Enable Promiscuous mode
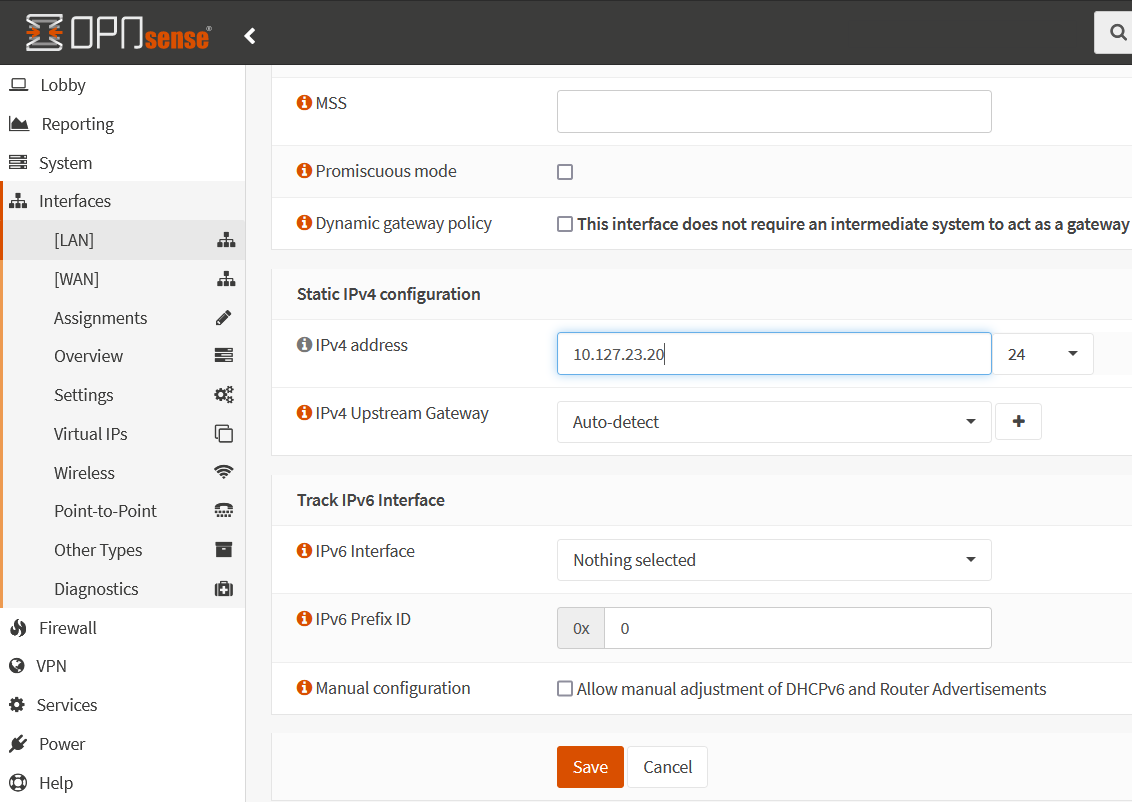The image size is (1132, 802). point(565,171)
